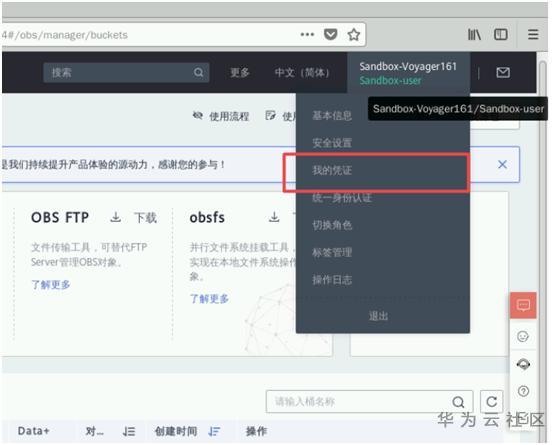Click the browser address bar
Image resolution: width=558 pixels, height=445 pixels.
184,35
